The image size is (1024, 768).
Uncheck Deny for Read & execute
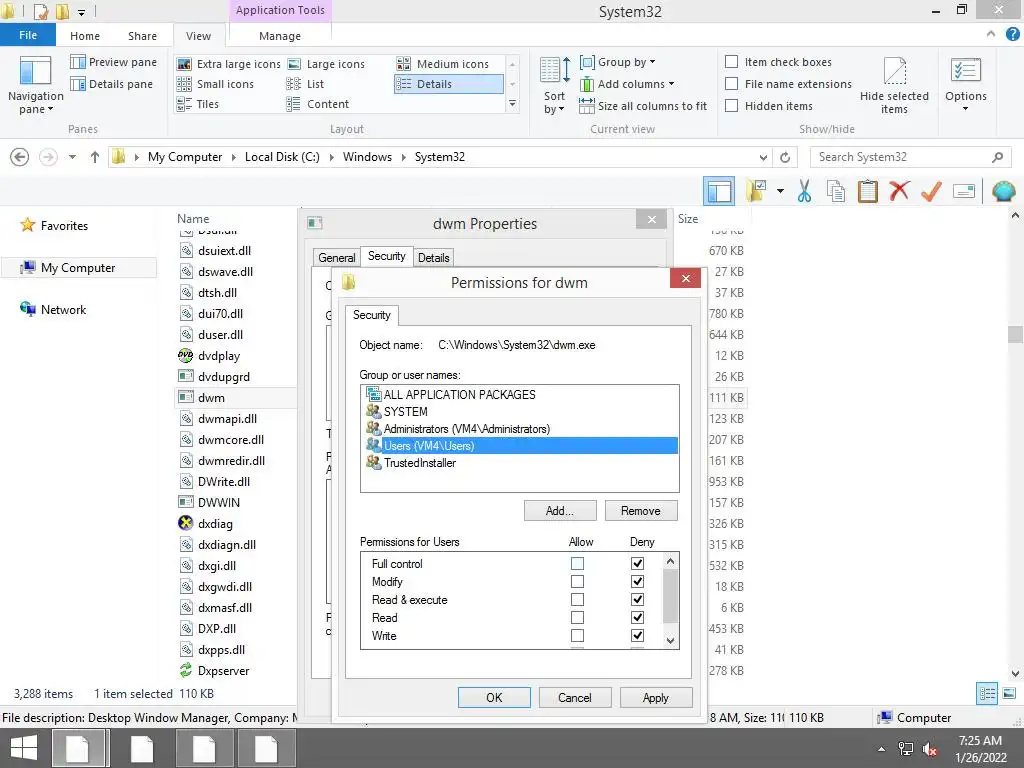tap(637, 599)
